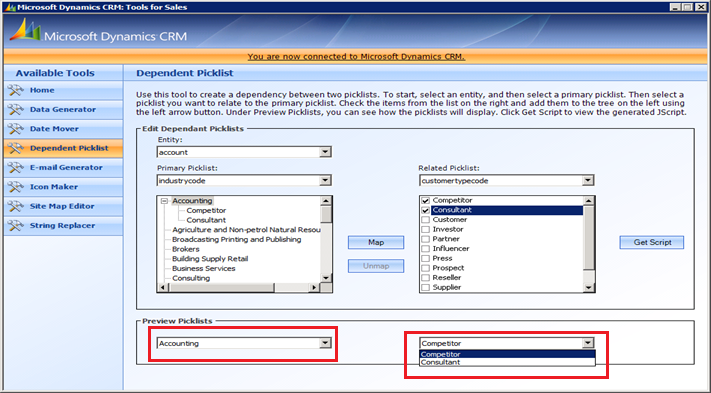Select the E-mail Generator menu item
This screenshot has width=711, height=393.
pos(63,168)
